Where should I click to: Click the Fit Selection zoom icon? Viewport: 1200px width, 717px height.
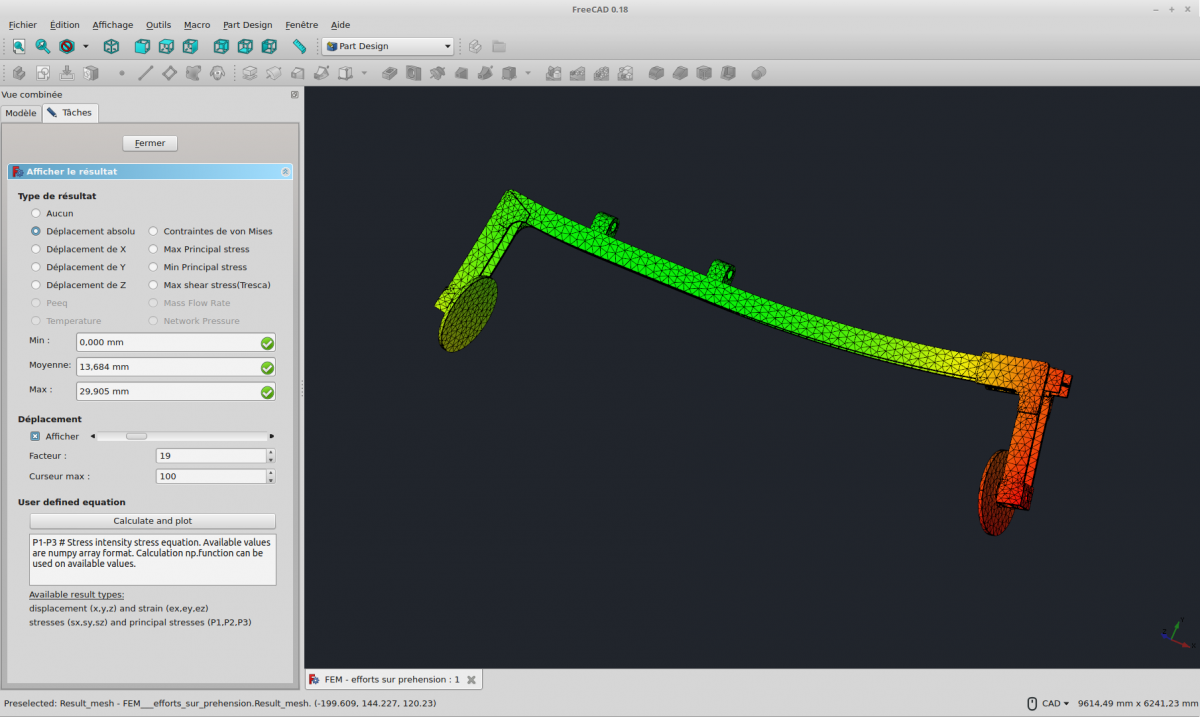click(x=43, y=46)
